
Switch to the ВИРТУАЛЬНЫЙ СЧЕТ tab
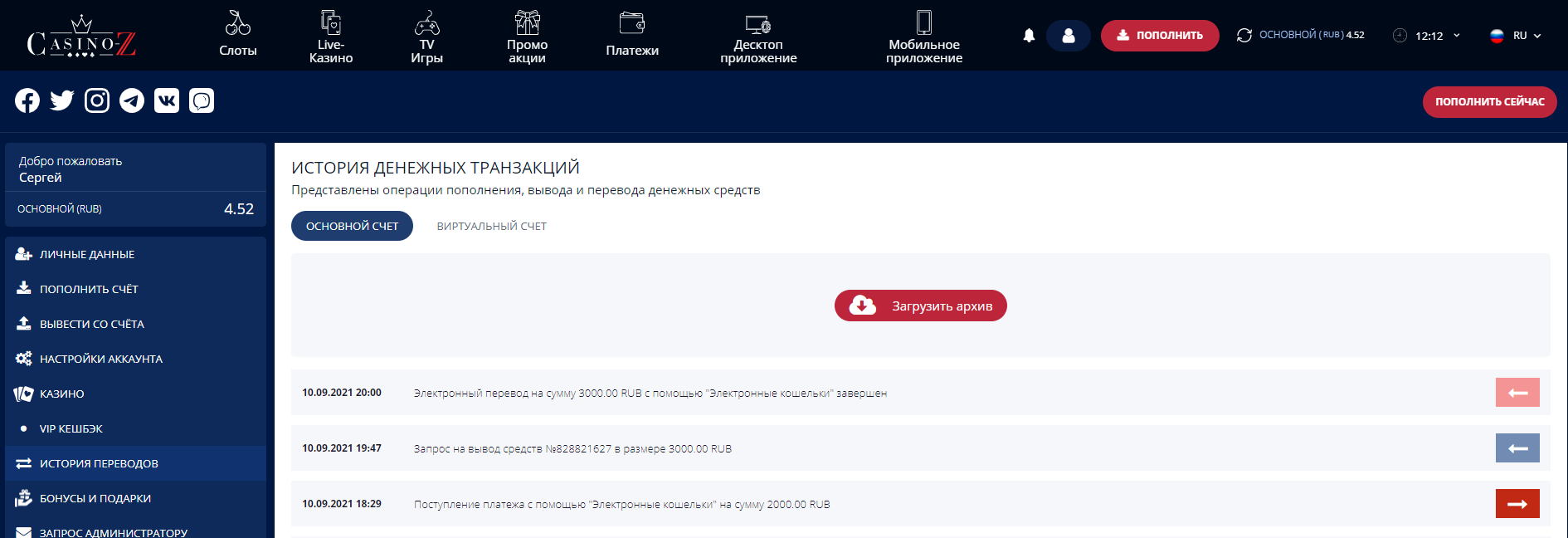coord(492,226)
